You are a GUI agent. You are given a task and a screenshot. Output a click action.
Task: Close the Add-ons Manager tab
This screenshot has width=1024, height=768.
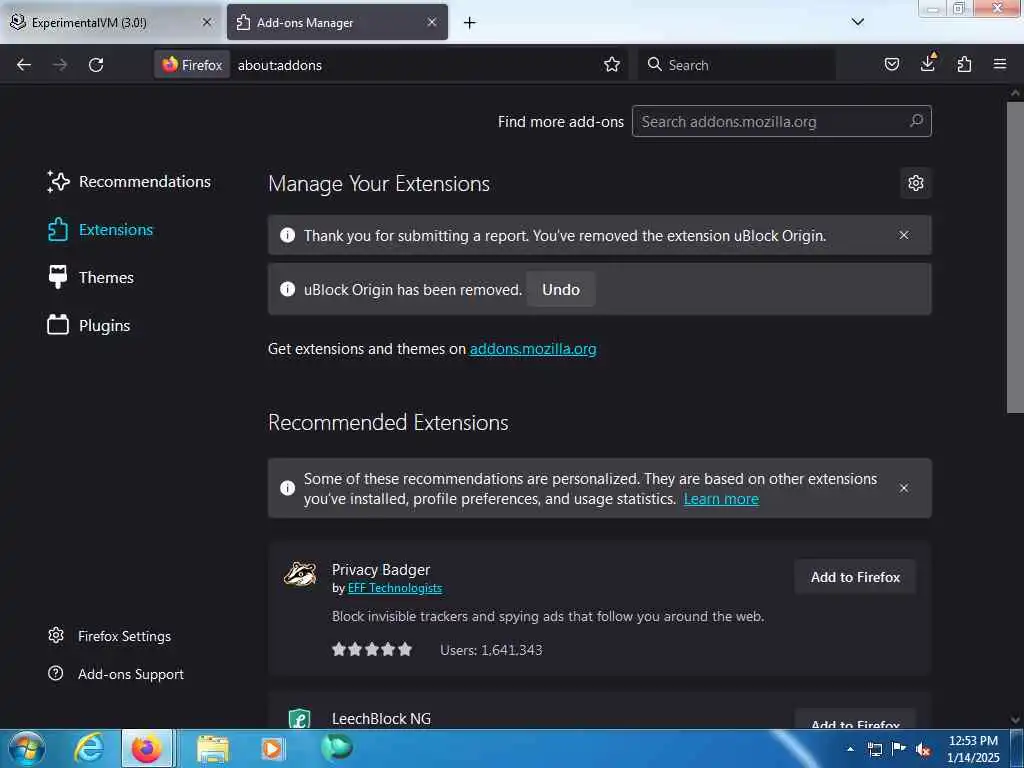pyautogui.click(x=432, y=22)
